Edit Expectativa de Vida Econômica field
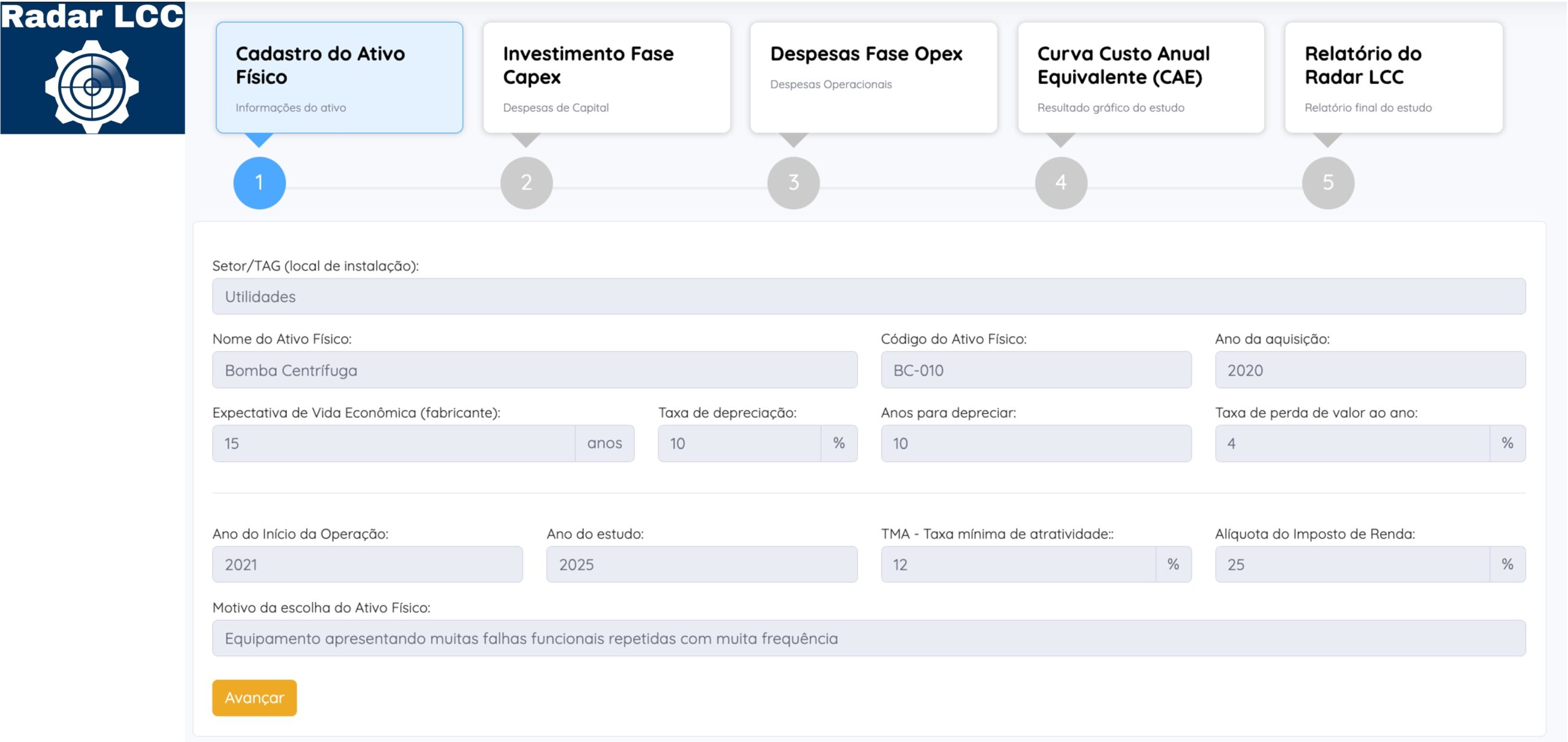 [393, 444]
